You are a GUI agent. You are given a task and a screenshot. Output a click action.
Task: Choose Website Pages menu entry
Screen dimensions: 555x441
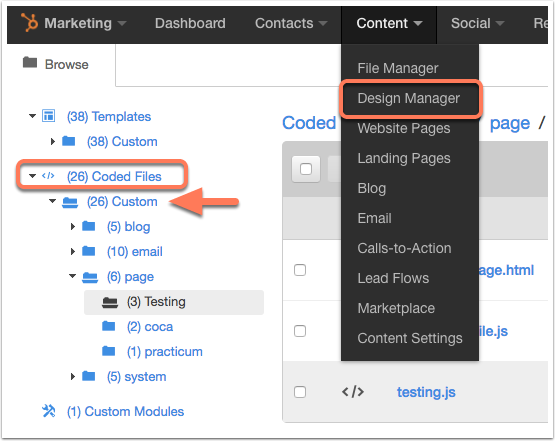404,128
